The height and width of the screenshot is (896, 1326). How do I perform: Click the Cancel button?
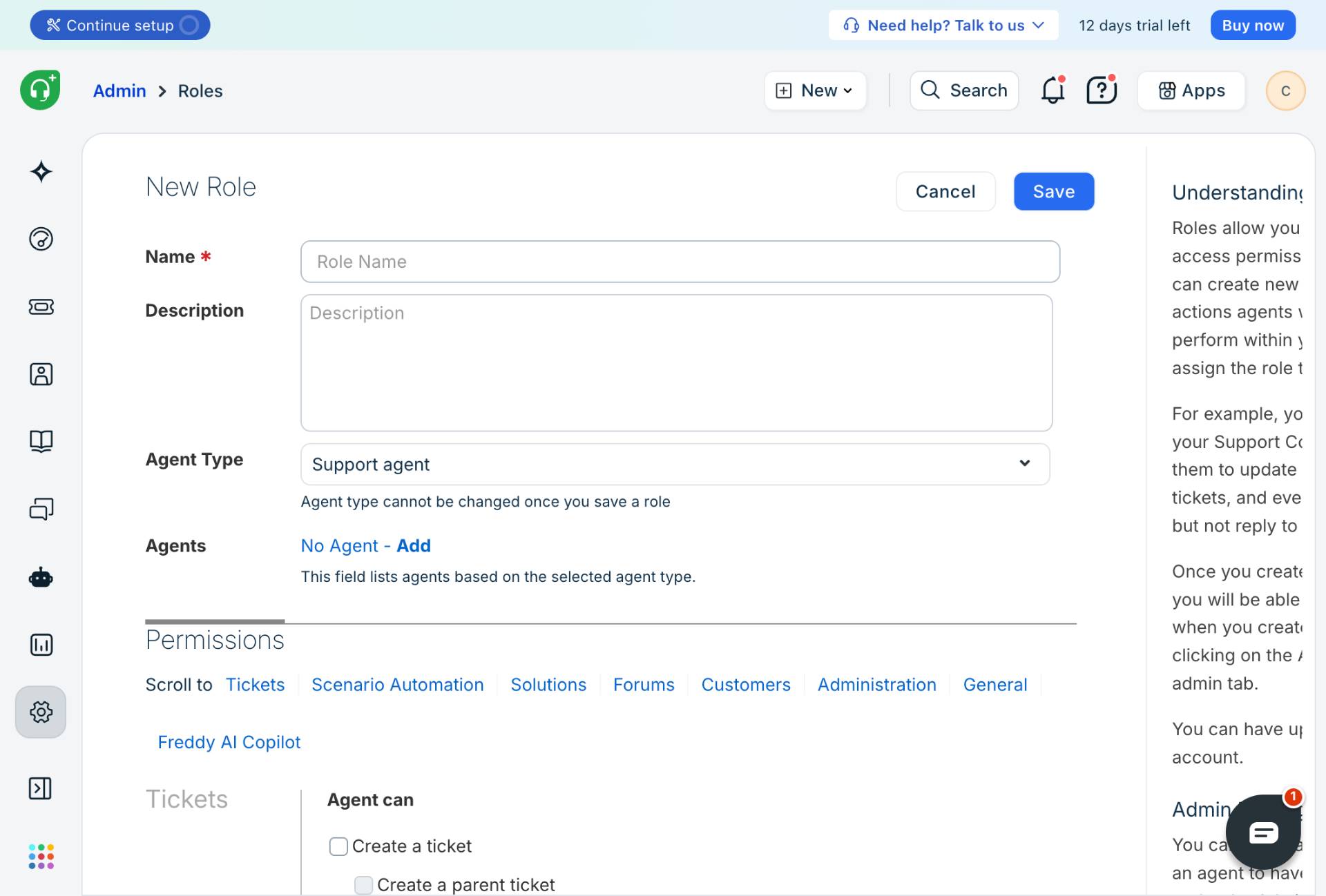coord(945,191)
